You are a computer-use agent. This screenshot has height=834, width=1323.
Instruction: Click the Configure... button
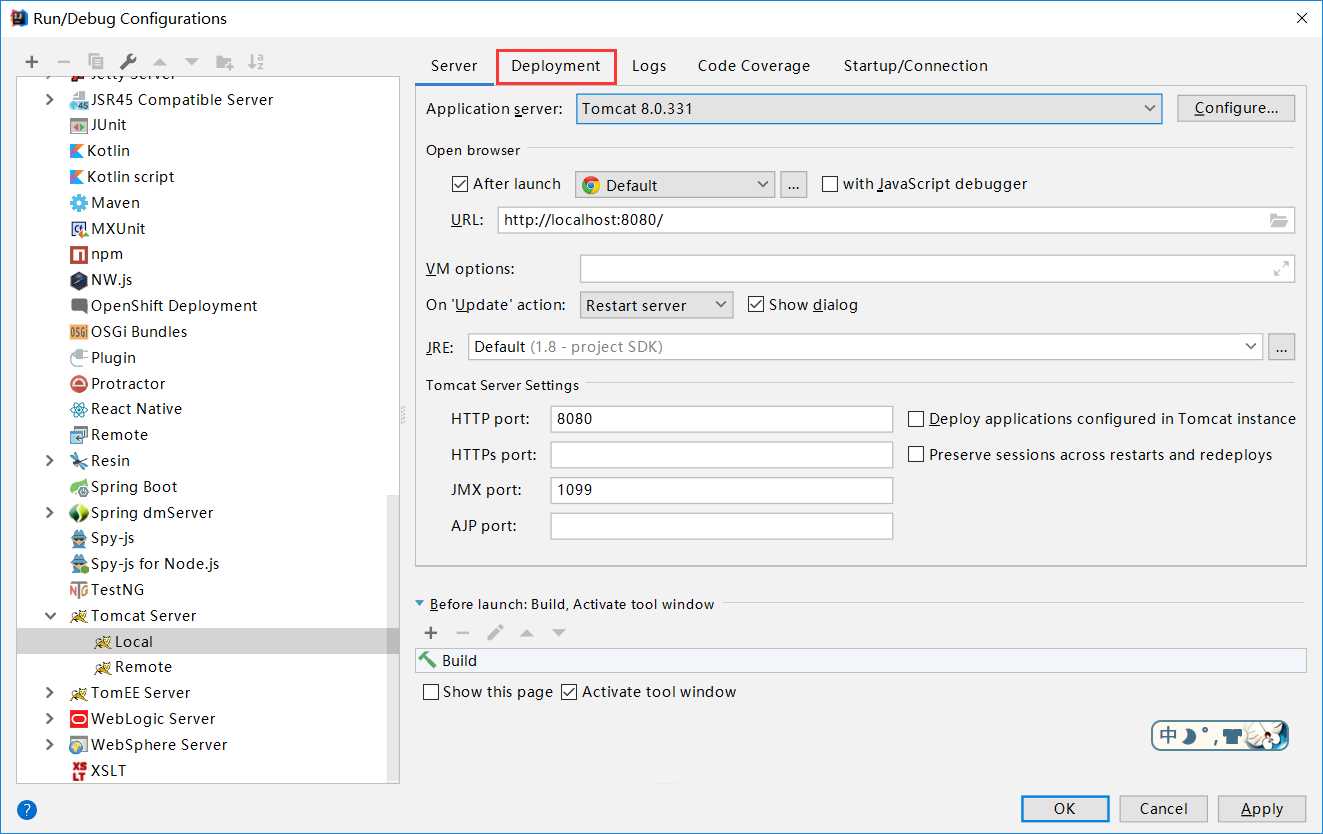click(1236, 108)
